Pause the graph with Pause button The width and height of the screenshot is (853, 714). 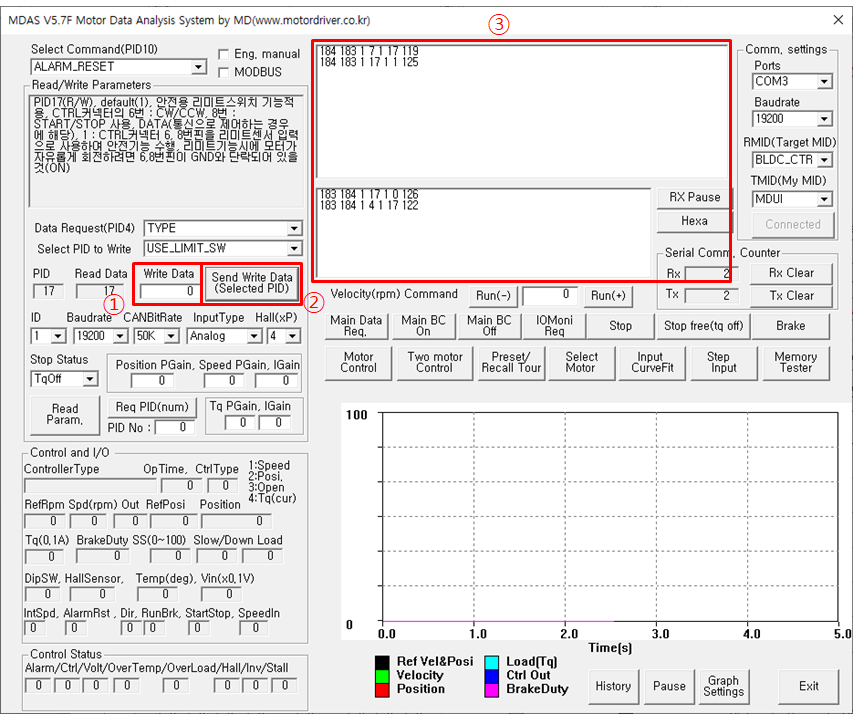(669, 686)
